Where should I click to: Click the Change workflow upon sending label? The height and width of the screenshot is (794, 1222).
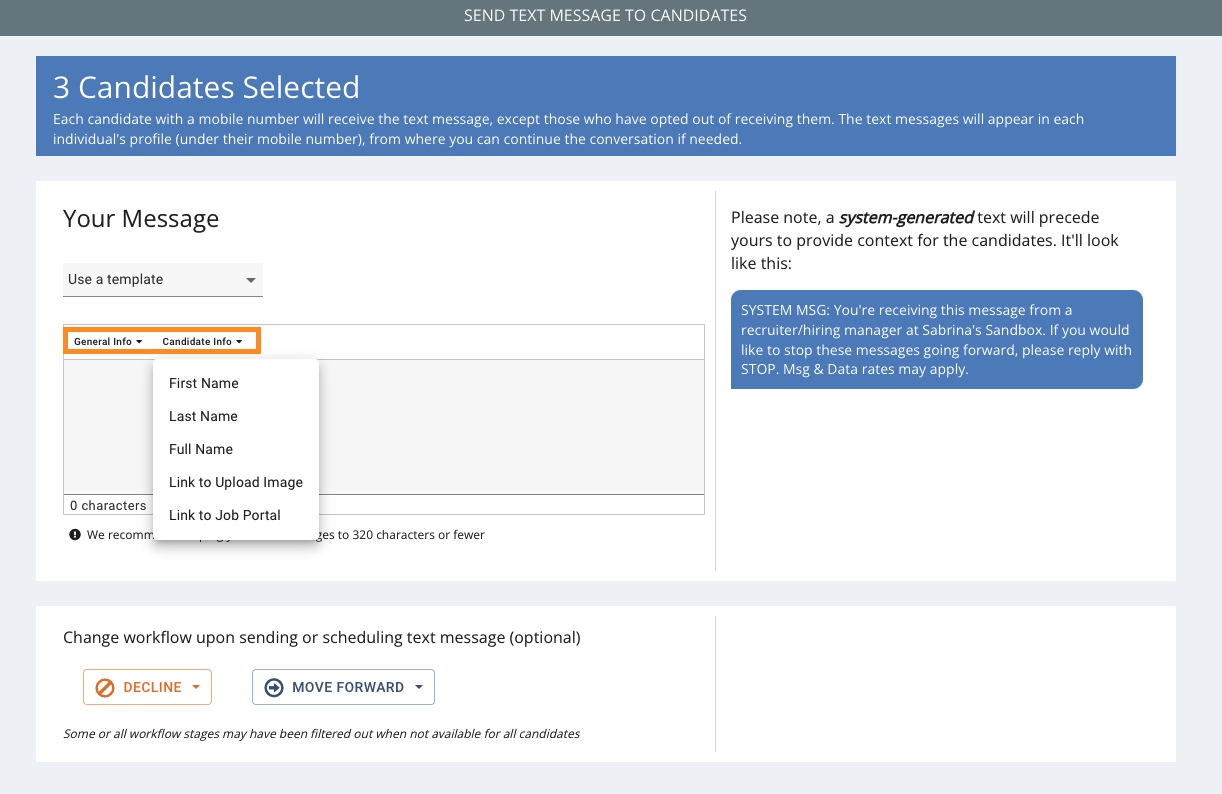point(322,637)
